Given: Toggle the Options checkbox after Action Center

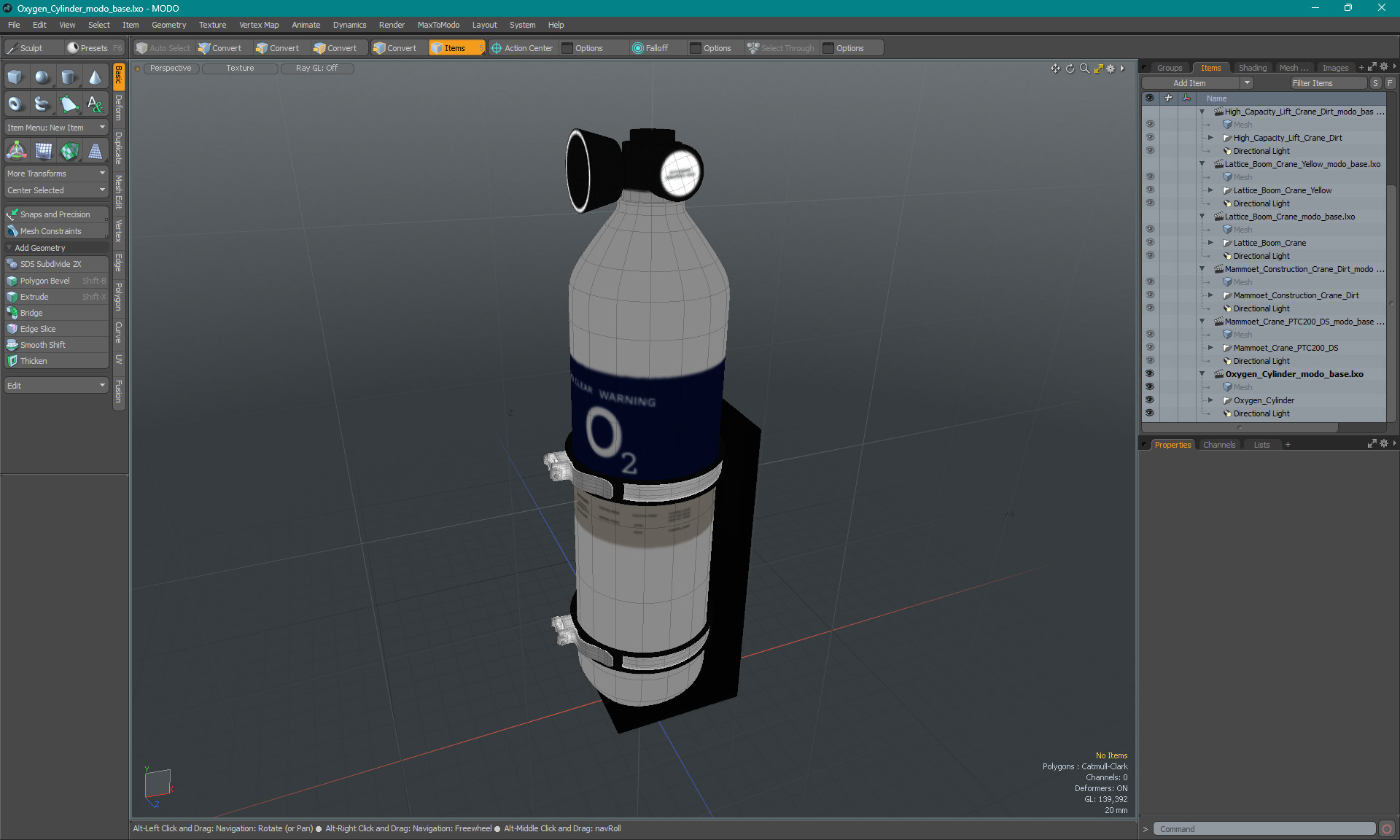Looking at the screenshot, I should [x=567, y=48].
